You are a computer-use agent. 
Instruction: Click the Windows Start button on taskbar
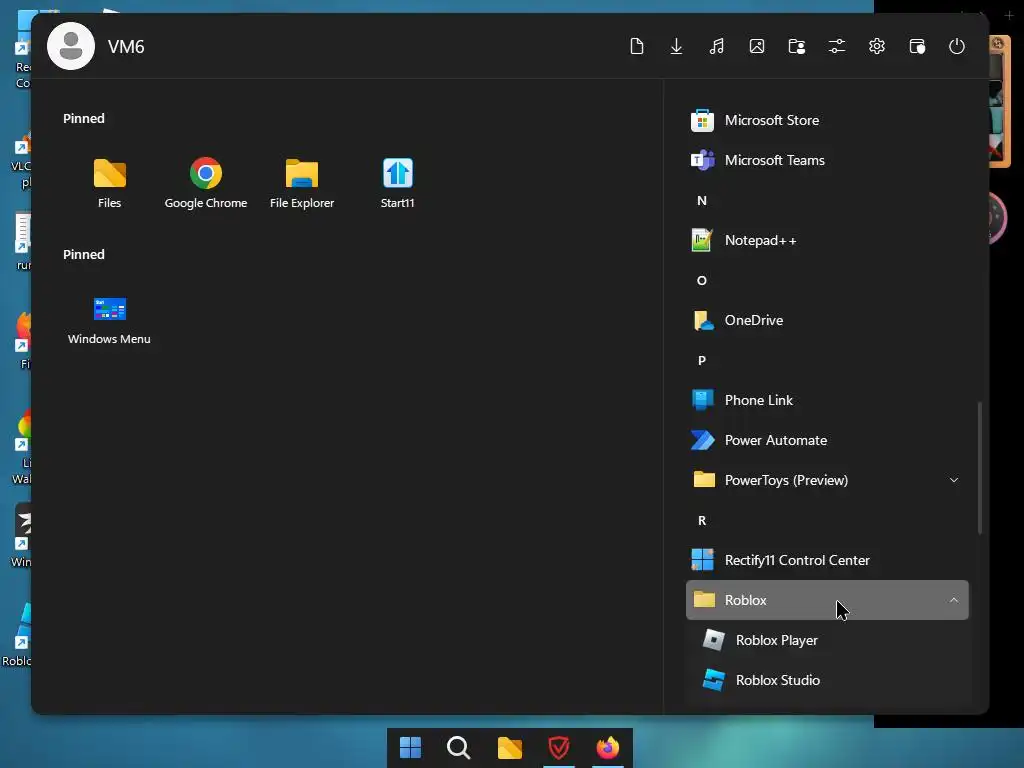point(410,747)
